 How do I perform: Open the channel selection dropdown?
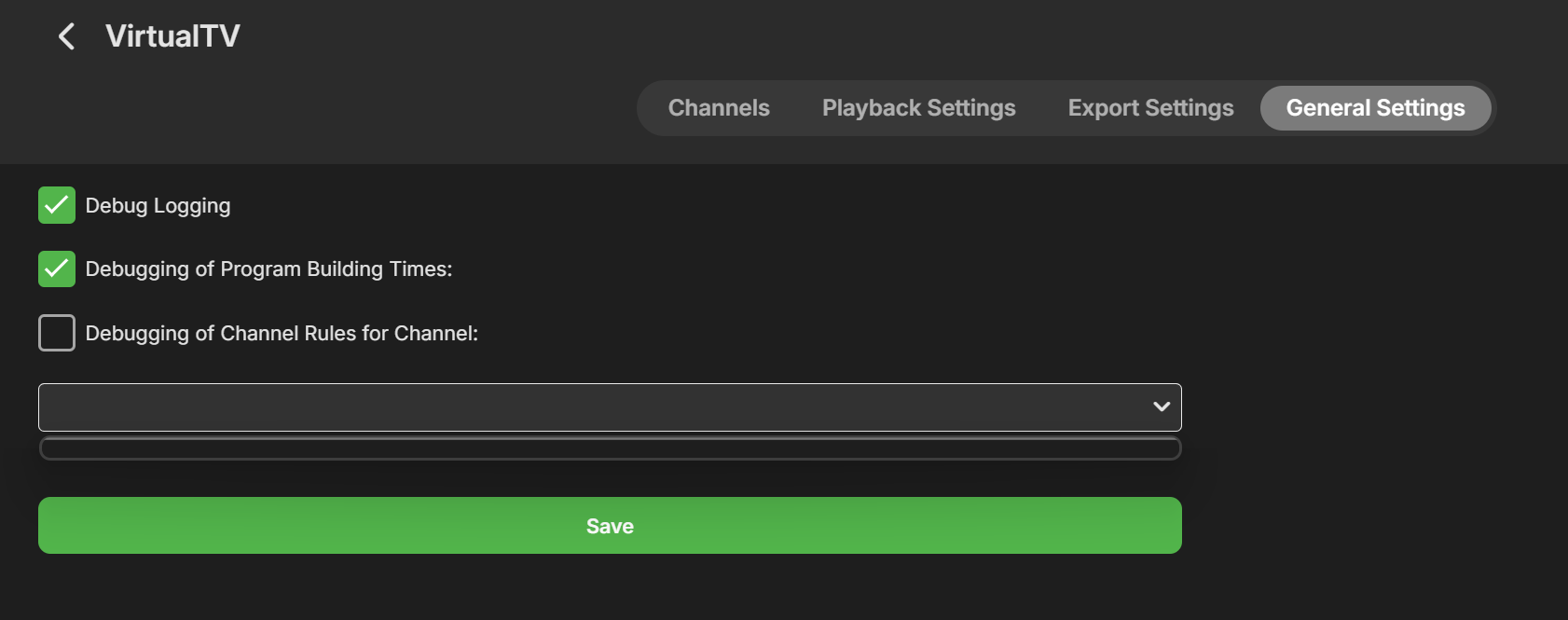click(x=610, y=407)
